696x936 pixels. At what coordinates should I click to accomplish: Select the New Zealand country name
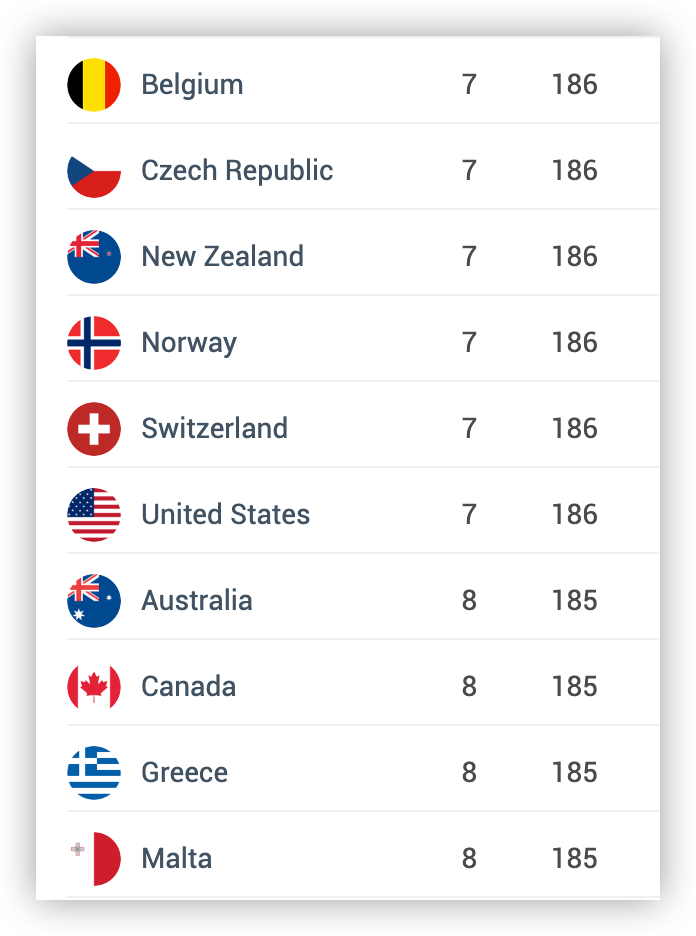coord(223,257)
